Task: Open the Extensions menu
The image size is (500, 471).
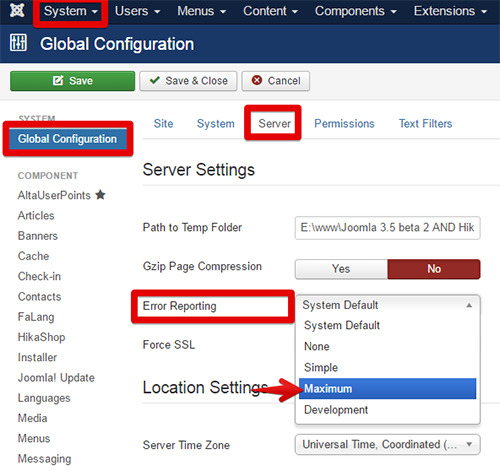Action: (450, 11)
